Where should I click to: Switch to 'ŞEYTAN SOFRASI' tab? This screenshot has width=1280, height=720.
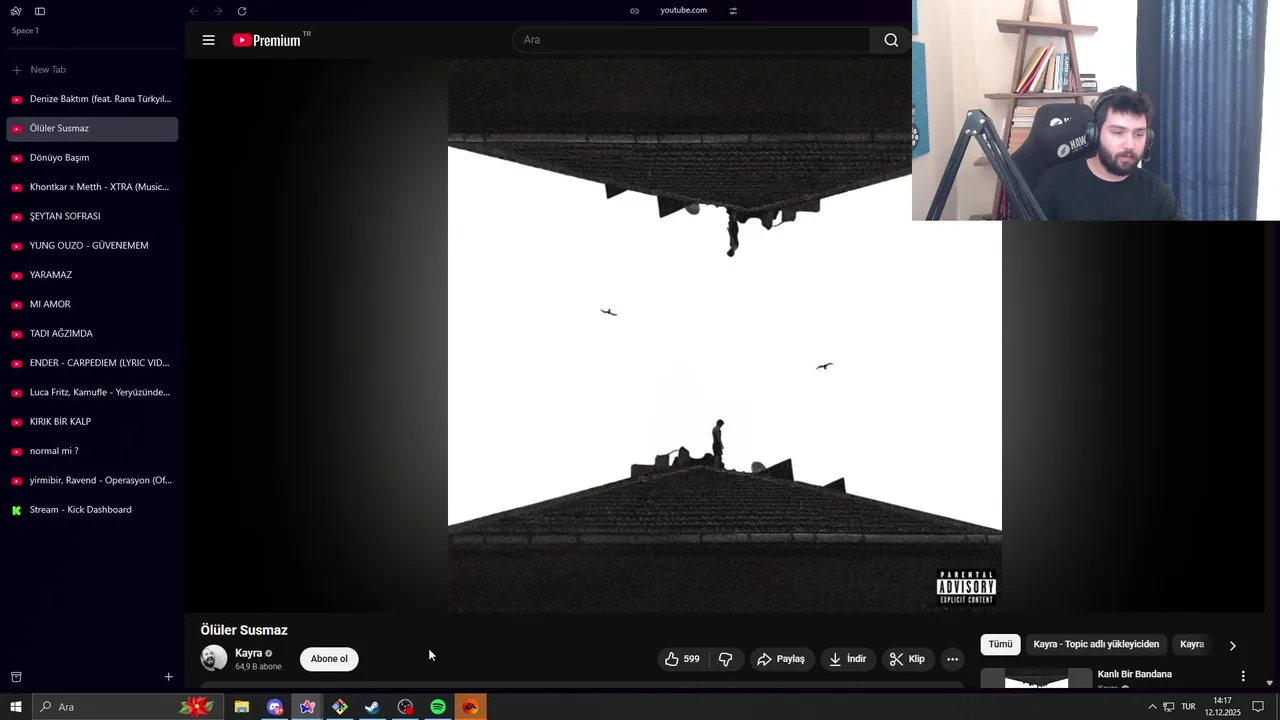point(92,216)
